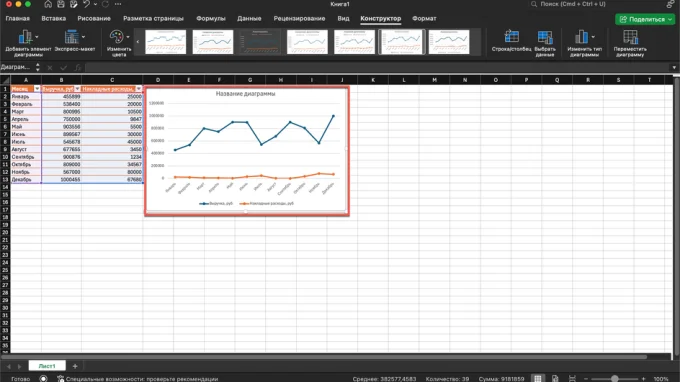680x382 pixels.
Task: Show previous chart styles via left arrow
Action: [138, 42]
